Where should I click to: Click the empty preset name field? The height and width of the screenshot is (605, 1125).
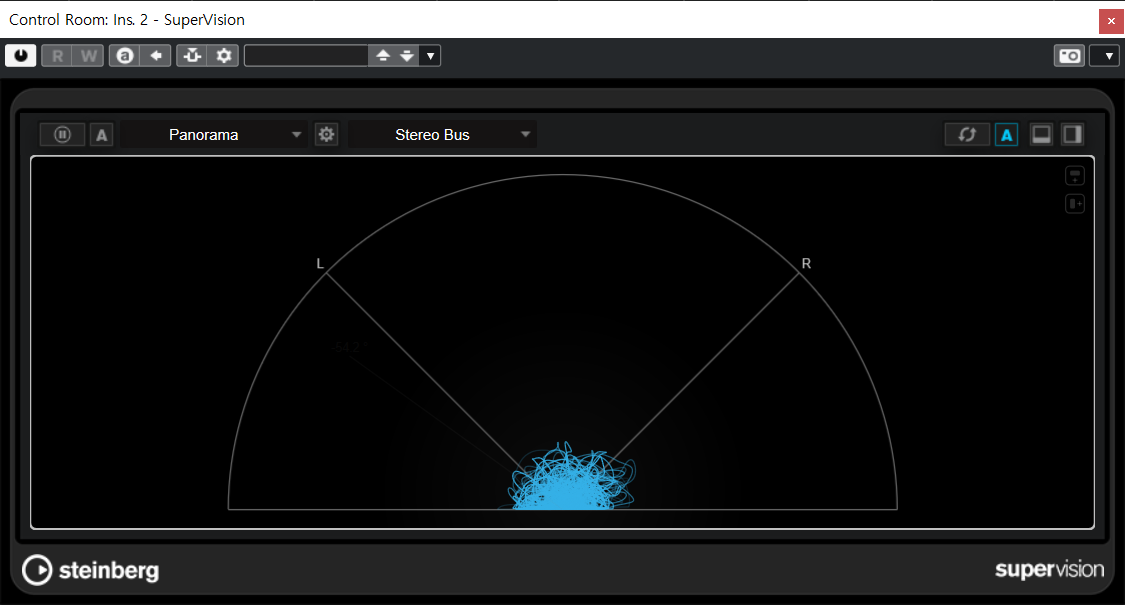click(x=306, y=56)
